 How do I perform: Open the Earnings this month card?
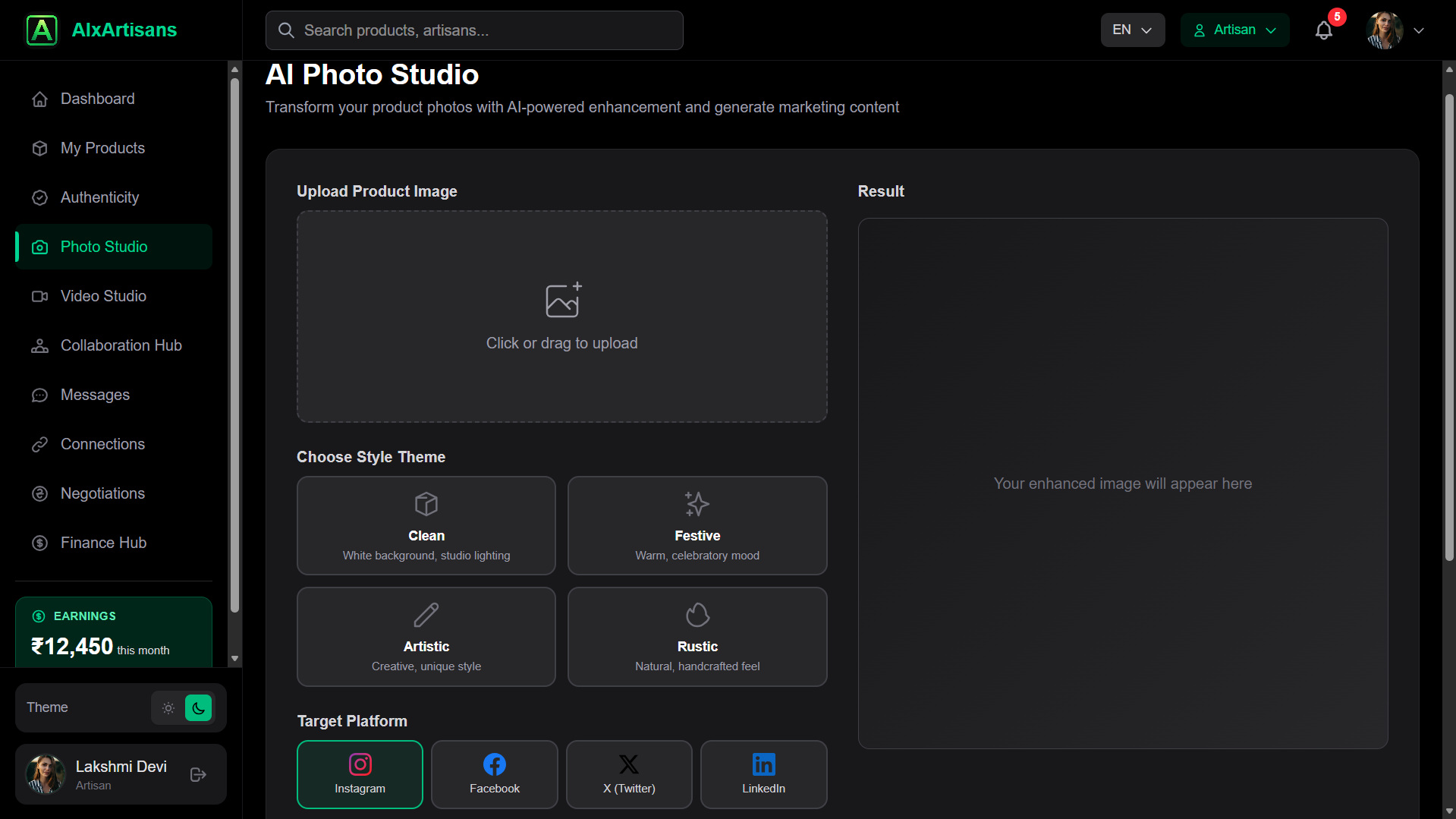click(x=114, y=632)
